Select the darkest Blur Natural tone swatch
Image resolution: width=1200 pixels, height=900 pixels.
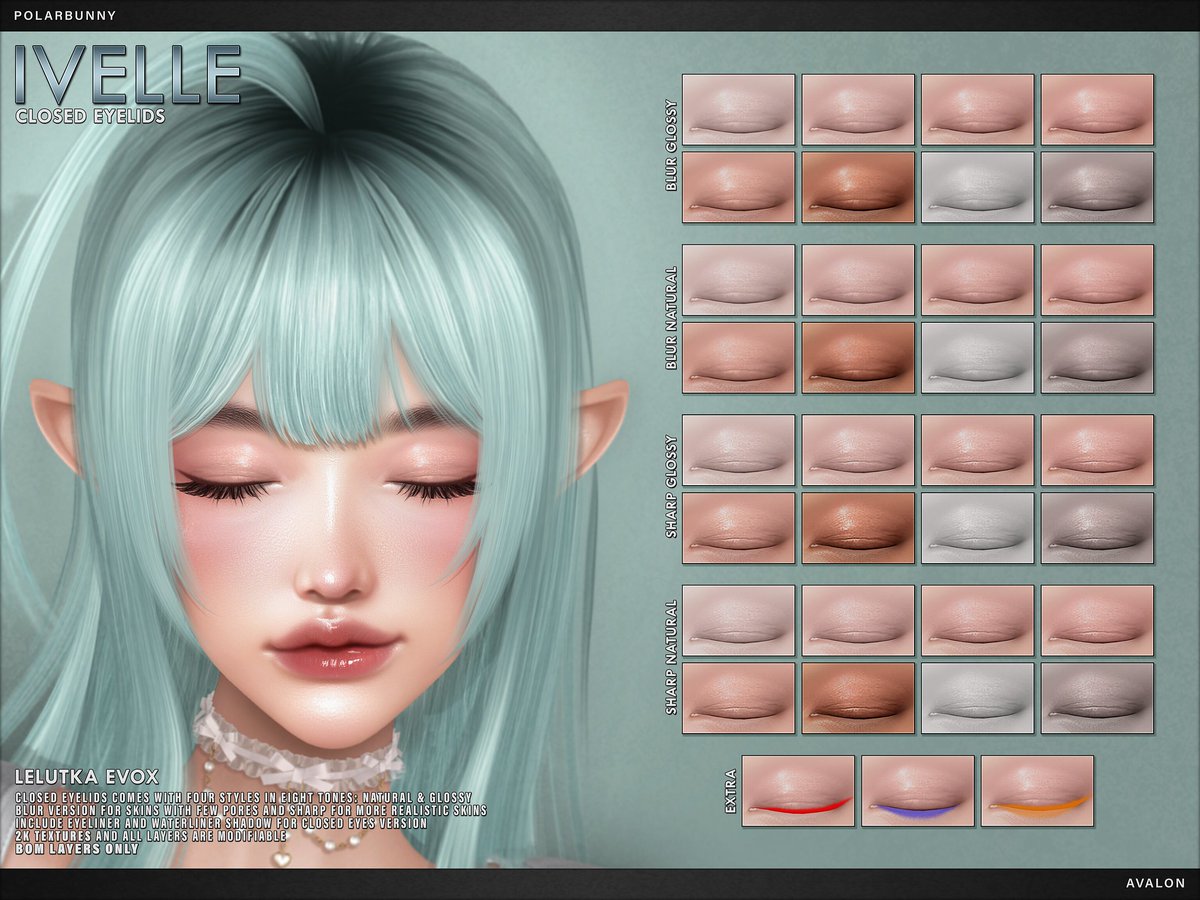click(x=857, y=358)
